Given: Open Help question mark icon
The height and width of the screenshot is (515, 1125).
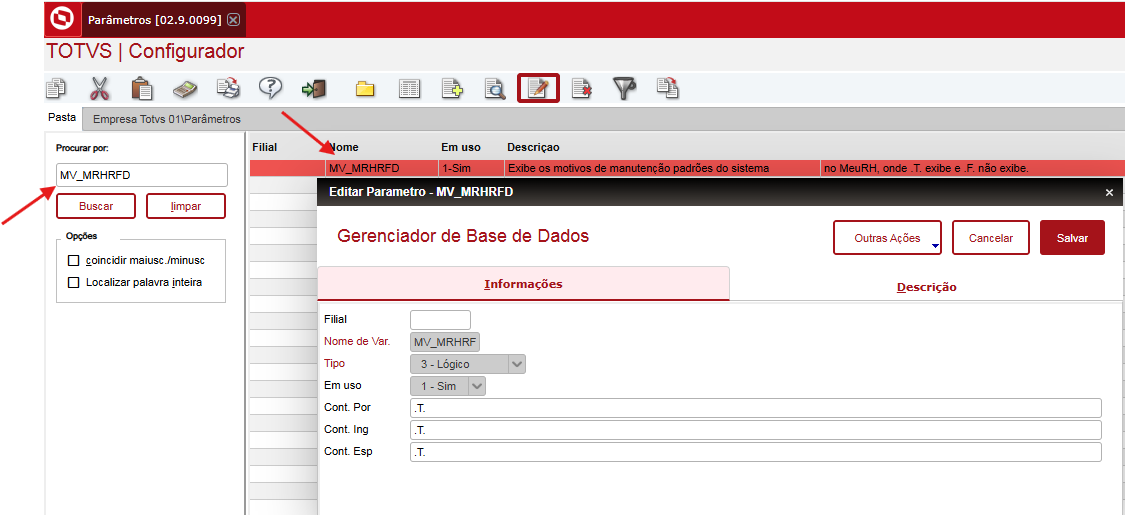Looking at the screenshot, I should click(270, 89).
